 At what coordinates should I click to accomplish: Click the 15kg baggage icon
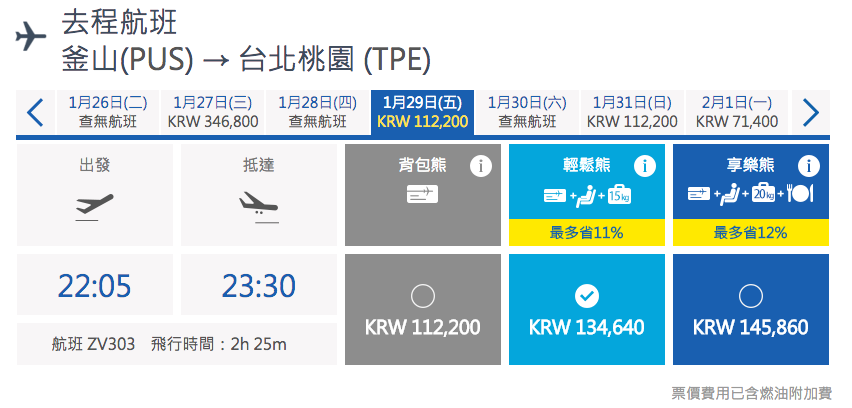click(x=619, y=194)
